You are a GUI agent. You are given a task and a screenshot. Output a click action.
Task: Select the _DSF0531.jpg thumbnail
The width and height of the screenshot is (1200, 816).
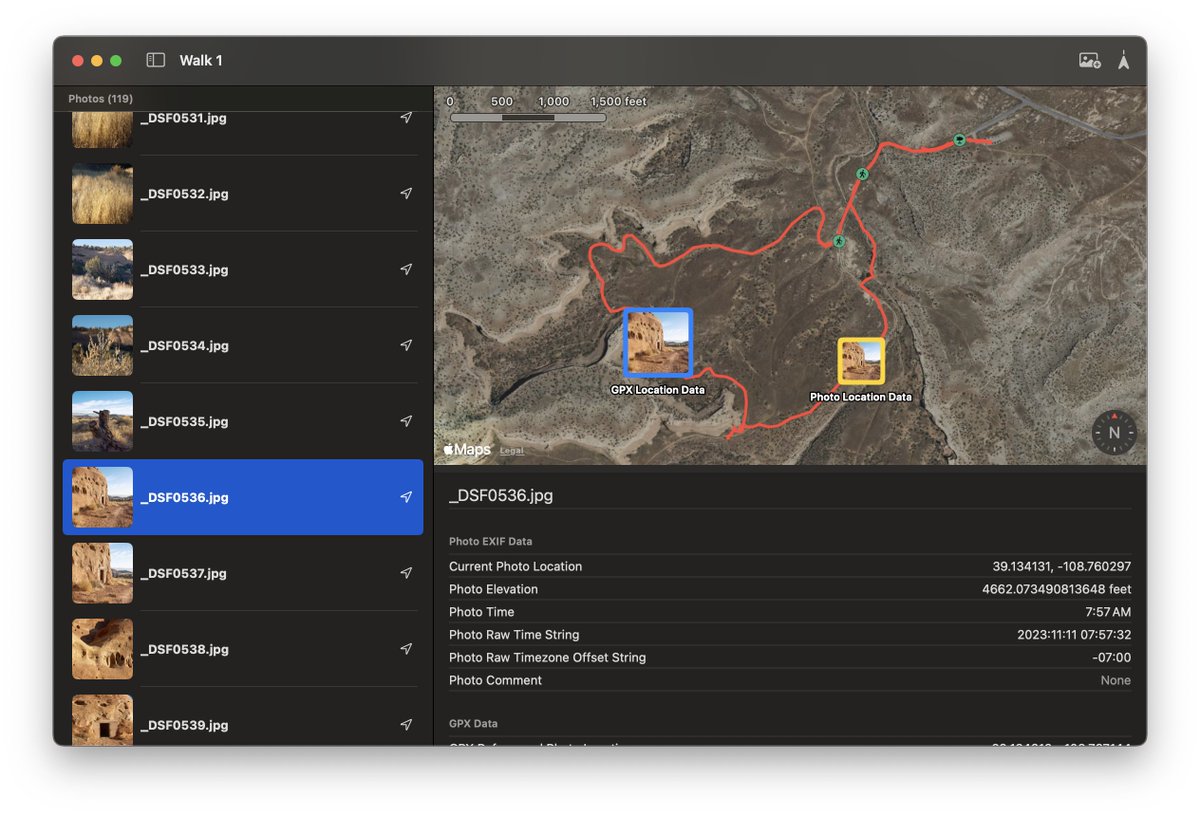click(x=102, y=128)
